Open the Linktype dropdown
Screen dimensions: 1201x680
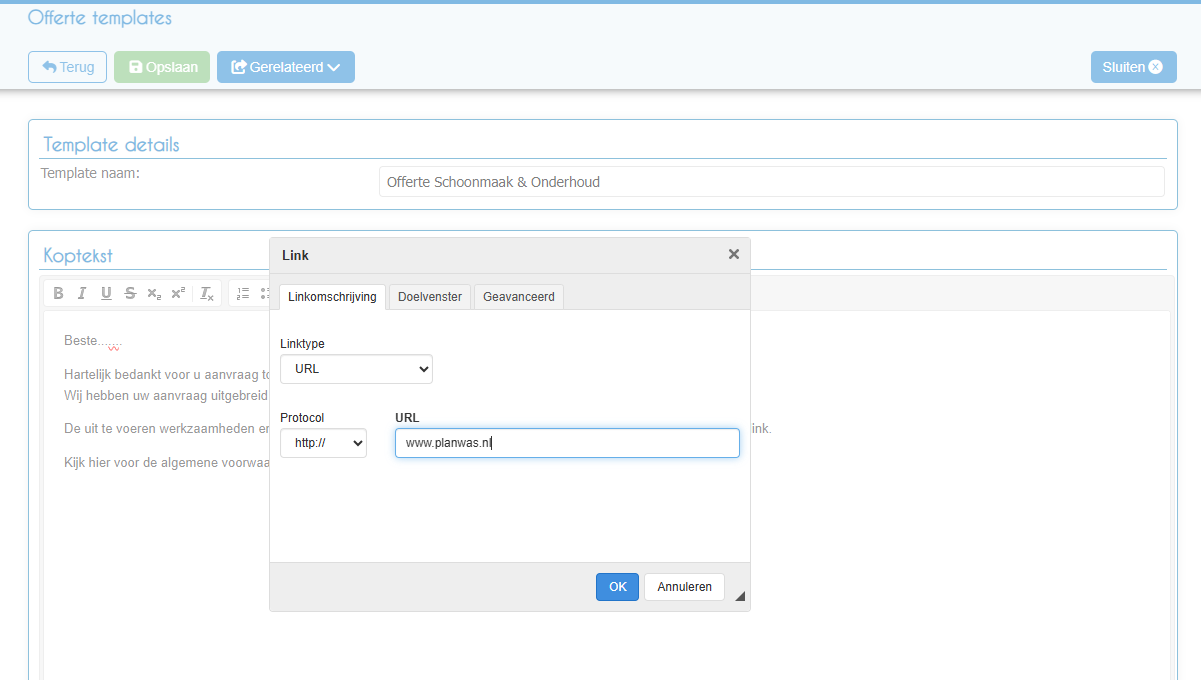356,369
